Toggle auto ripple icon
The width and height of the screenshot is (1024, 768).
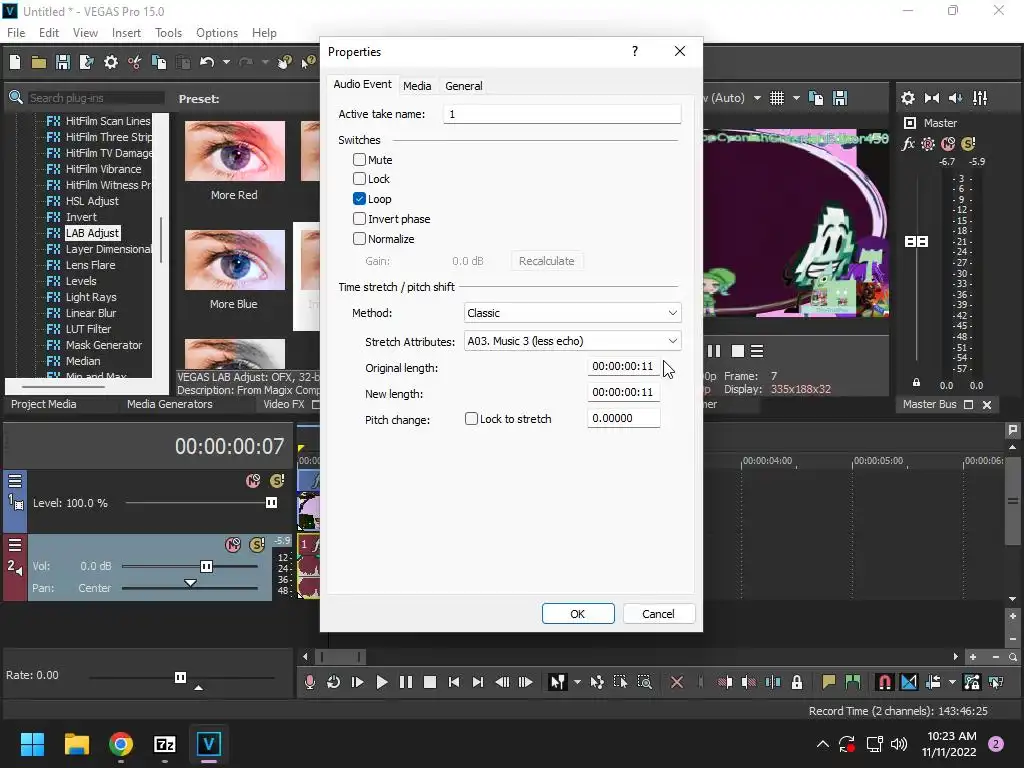click(x=933, y=682)
